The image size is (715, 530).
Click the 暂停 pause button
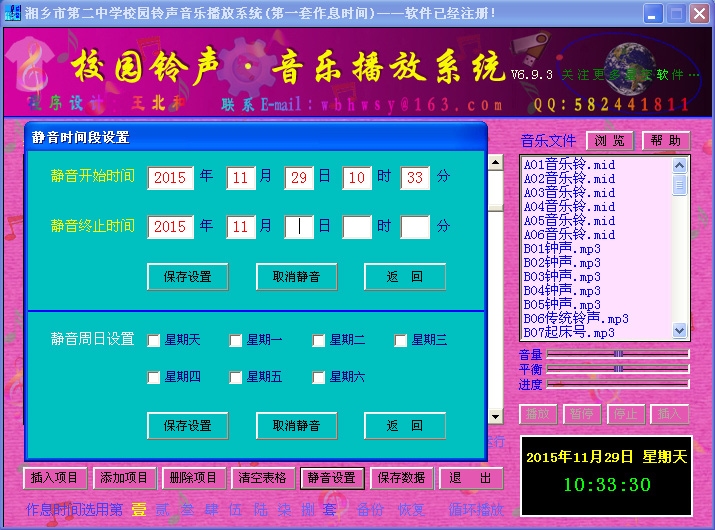(x=582, y=414)
